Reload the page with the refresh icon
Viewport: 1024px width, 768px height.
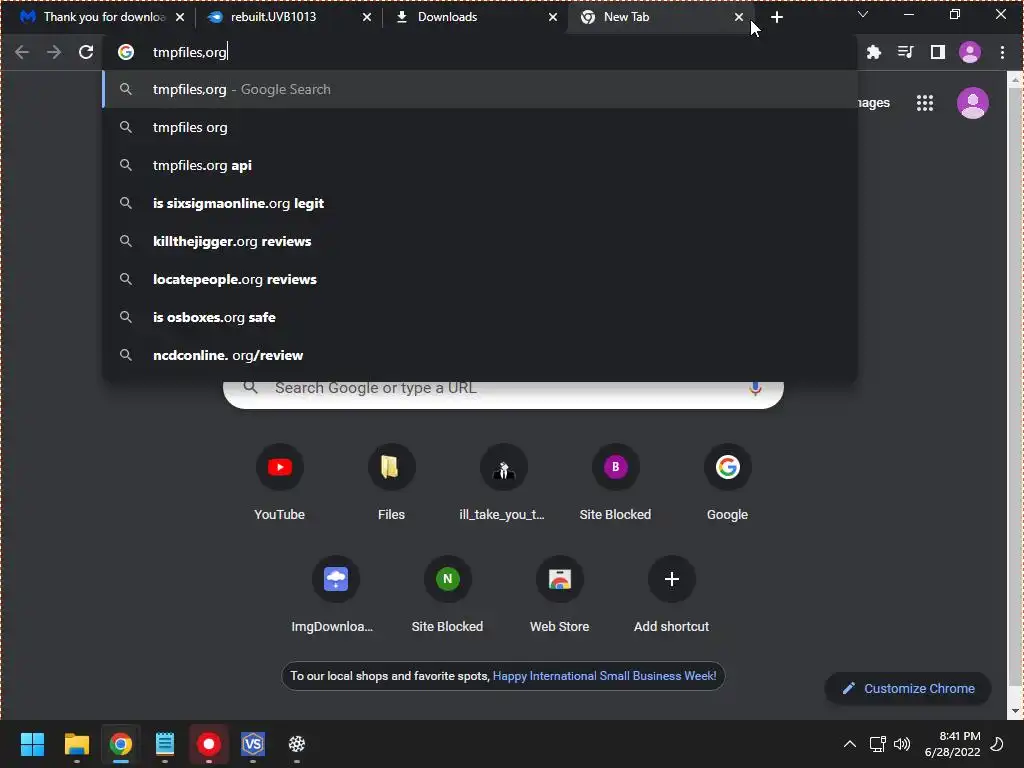86,52
